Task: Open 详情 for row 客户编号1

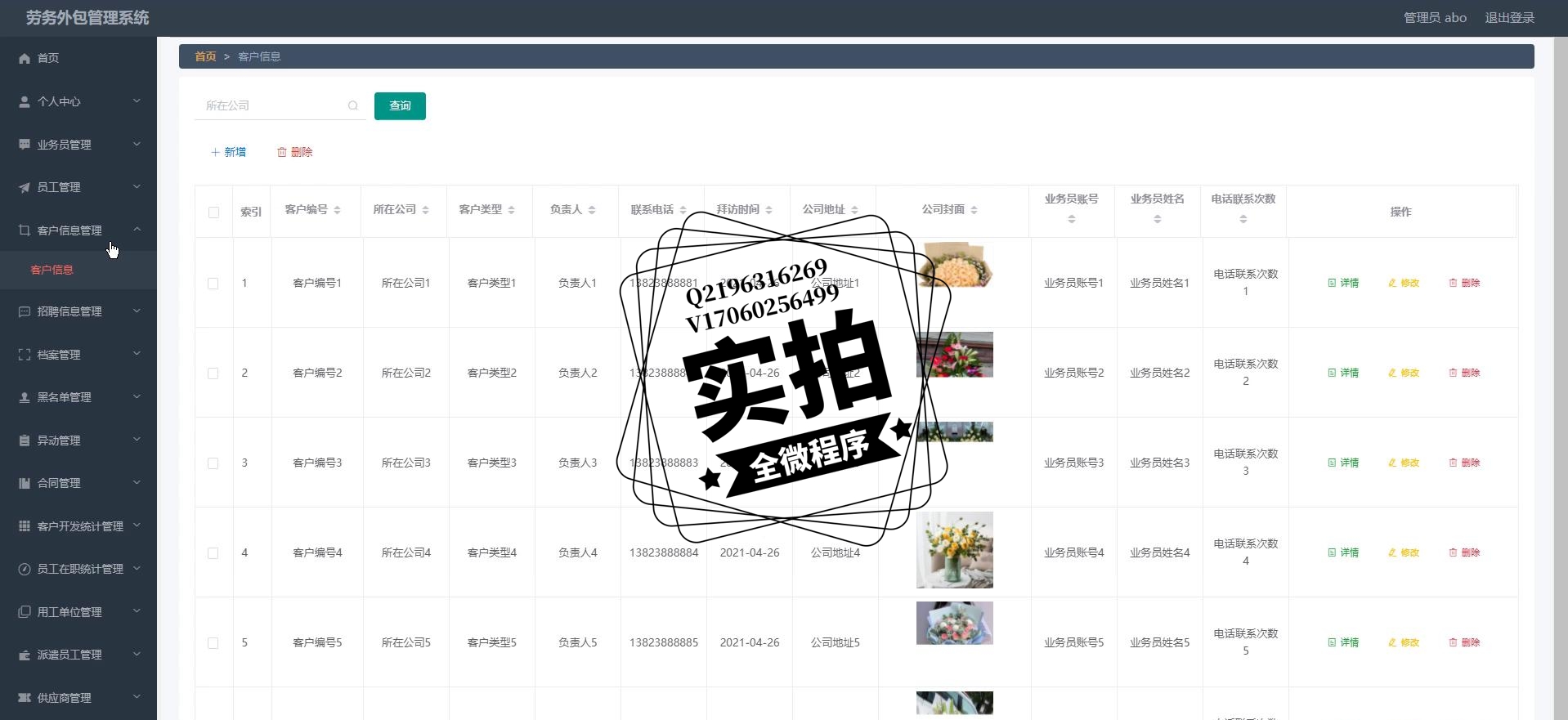Action: [x=1343, y=283]
